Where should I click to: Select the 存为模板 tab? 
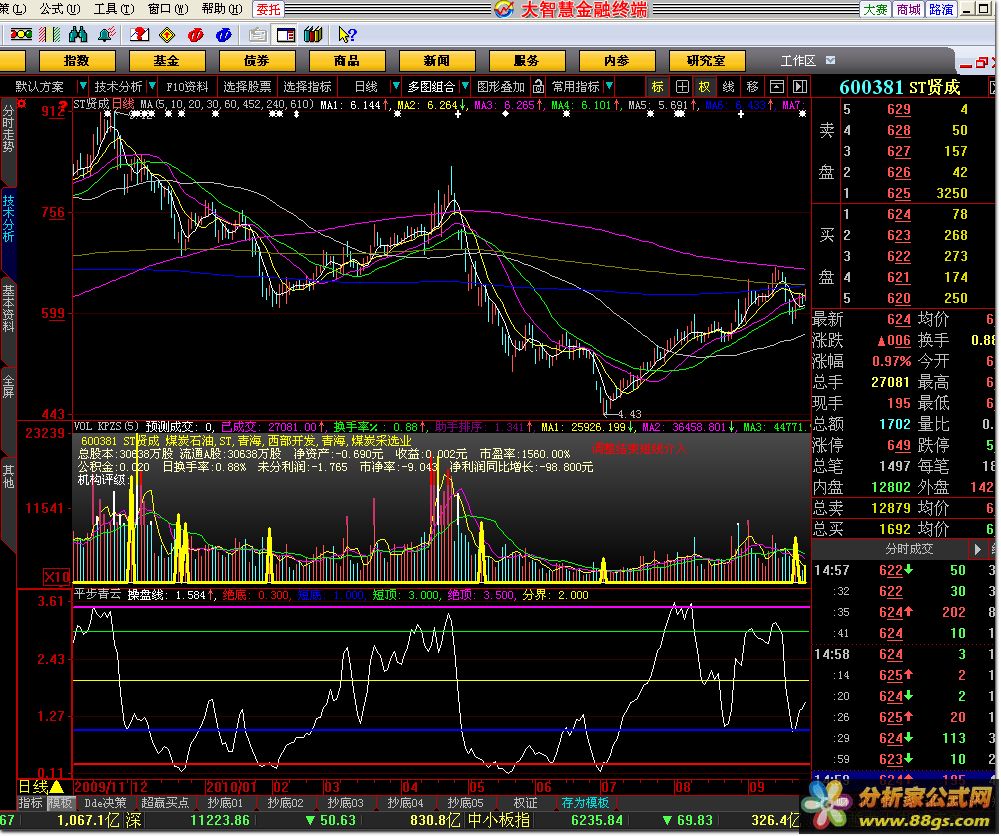point(585,803)
